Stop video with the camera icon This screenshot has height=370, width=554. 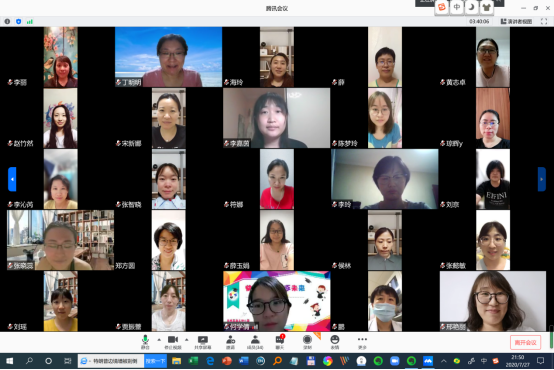click(173, 342)
